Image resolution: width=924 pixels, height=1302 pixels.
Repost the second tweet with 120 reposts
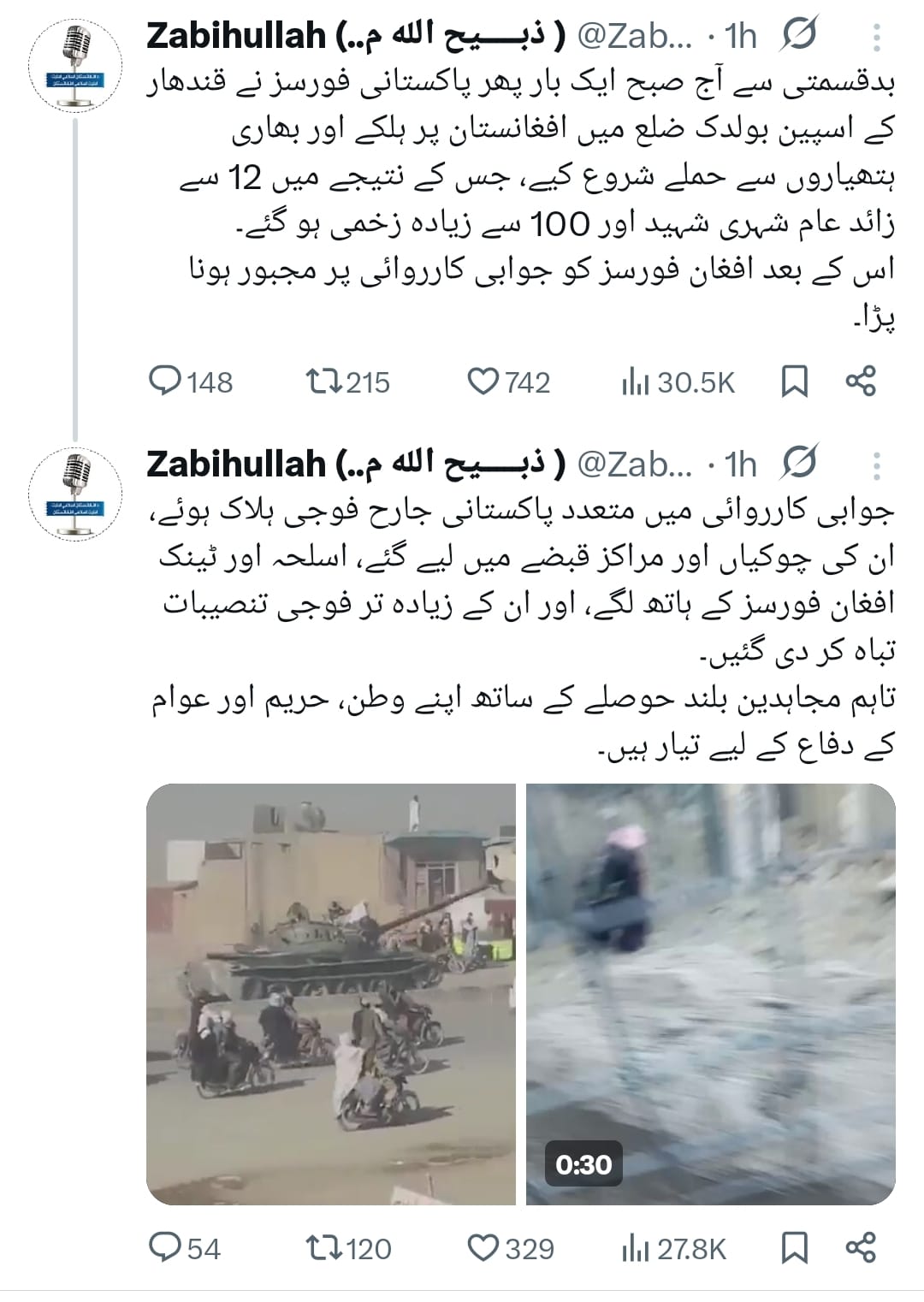[x=348, y=1248]
